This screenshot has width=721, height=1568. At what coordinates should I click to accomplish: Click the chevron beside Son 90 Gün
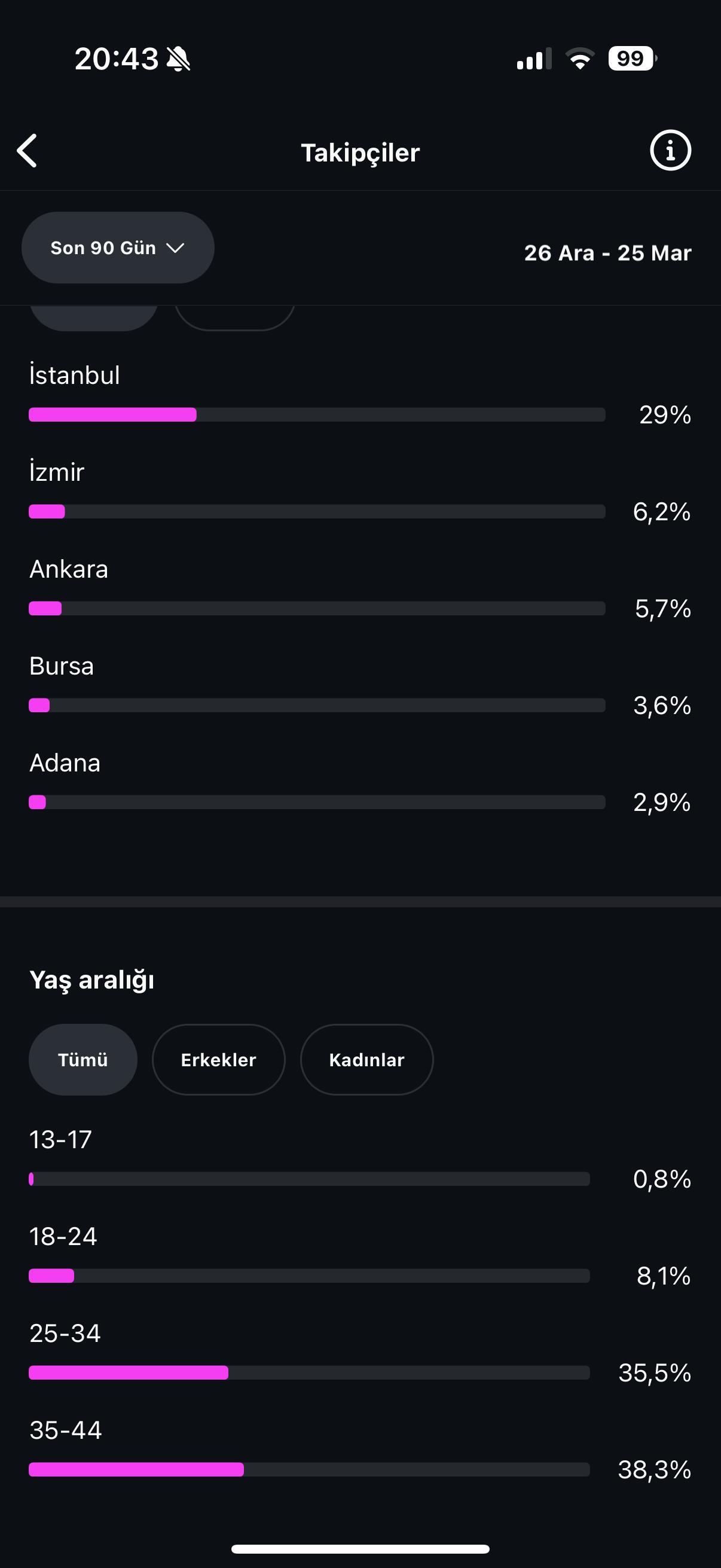[175, 248]
